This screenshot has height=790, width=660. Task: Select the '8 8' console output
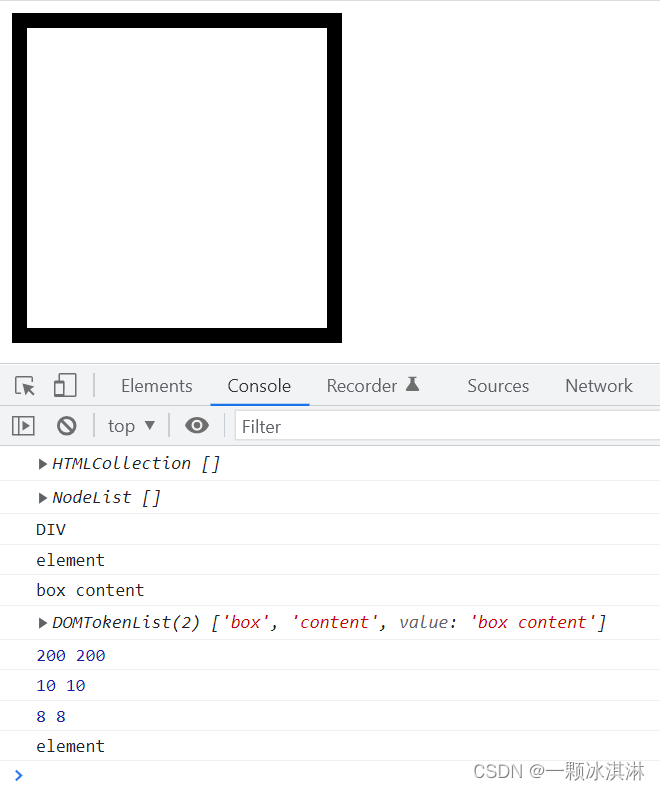(51, 716)
